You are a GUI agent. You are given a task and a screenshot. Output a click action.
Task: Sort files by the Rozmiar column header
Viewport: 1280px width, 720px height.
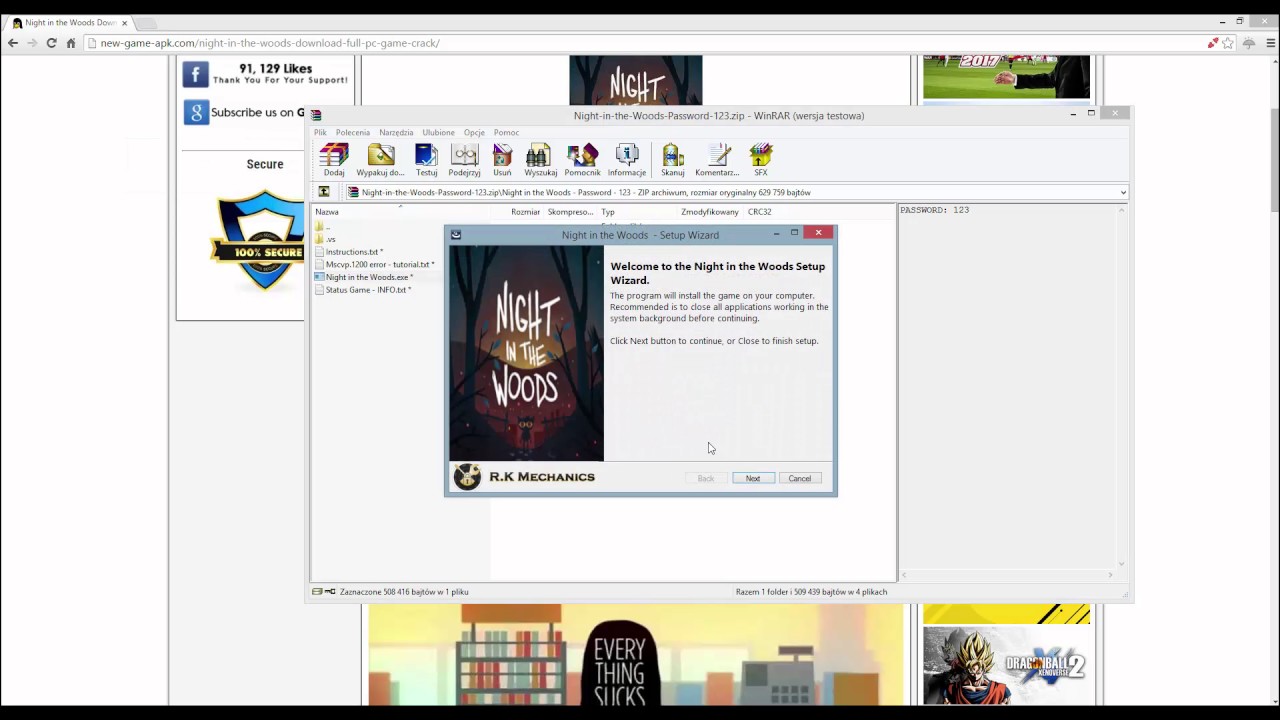(525, 212)
